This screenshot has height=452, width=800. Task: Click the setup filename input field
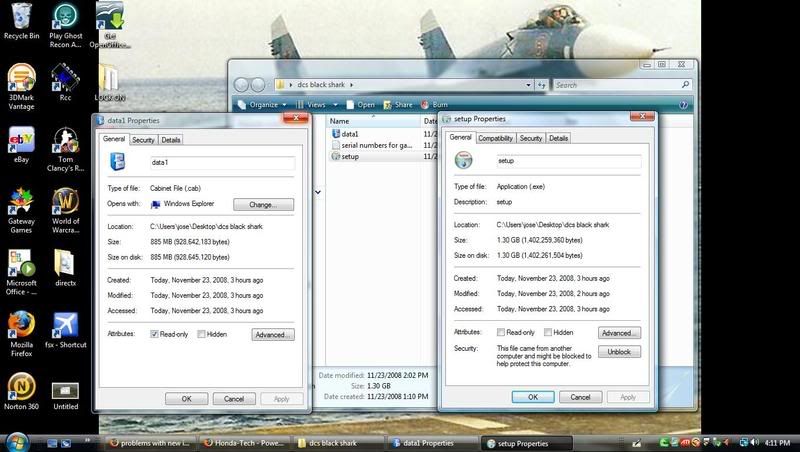[x=569, y=161]
